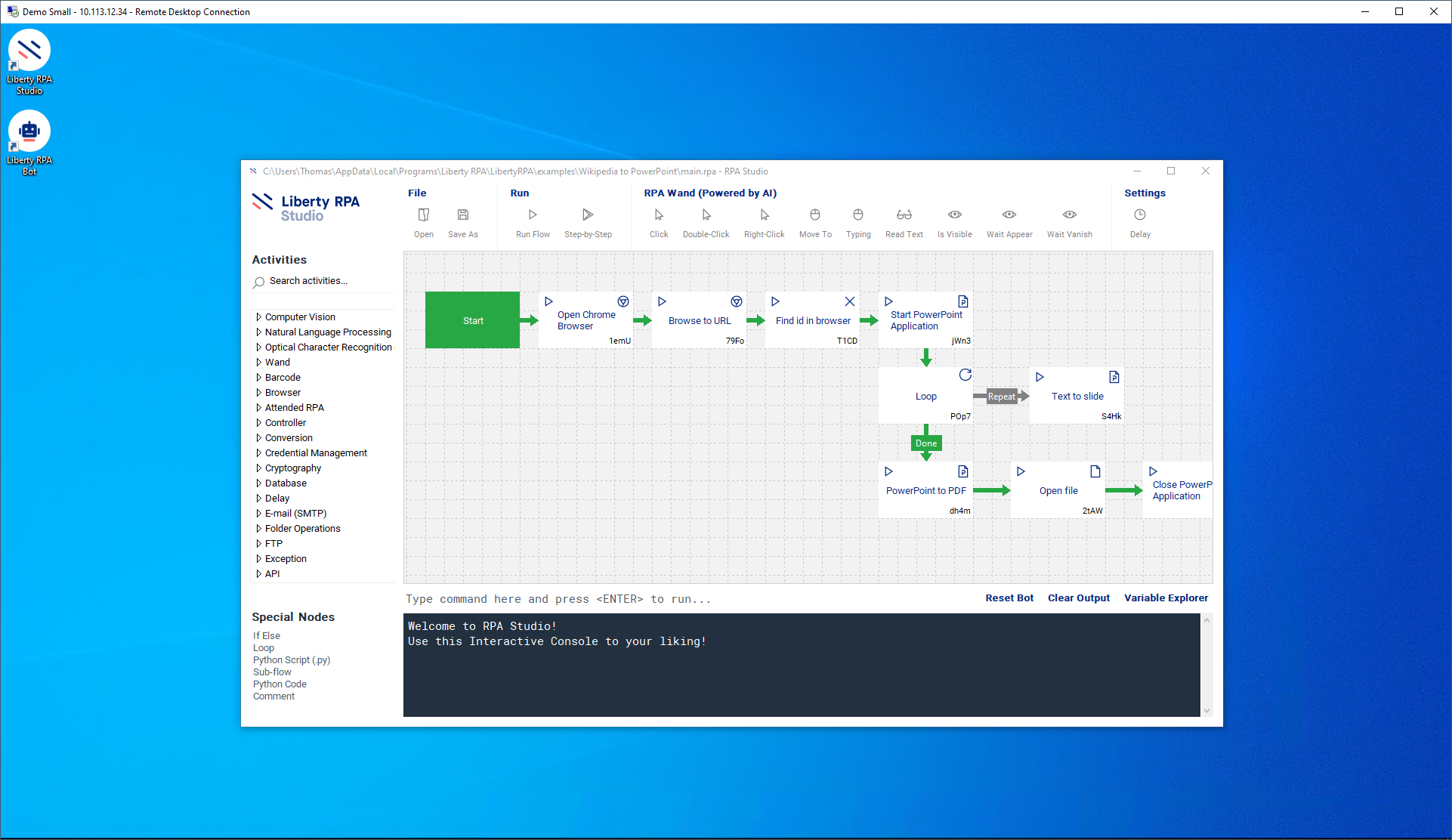Click Clear Output
The width and height of the screenshot is (1452, 840).
1079,598
